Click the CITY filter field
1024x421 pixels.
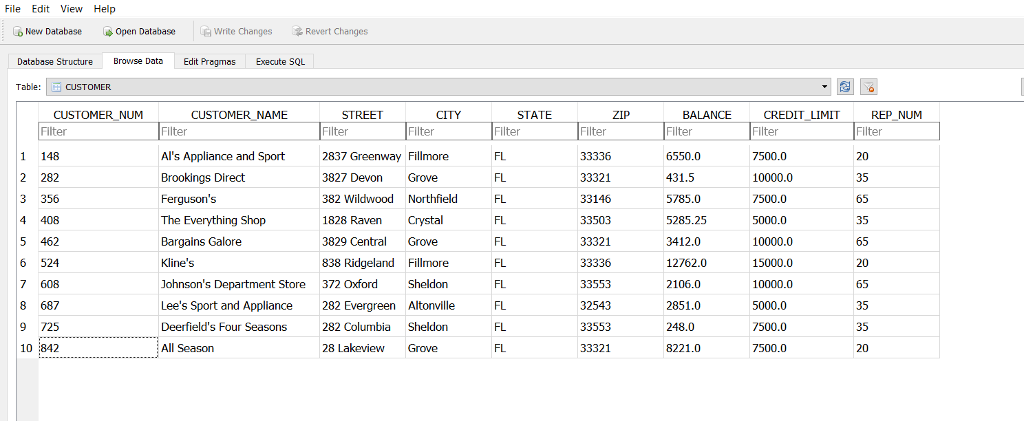[x=449, y=131]
